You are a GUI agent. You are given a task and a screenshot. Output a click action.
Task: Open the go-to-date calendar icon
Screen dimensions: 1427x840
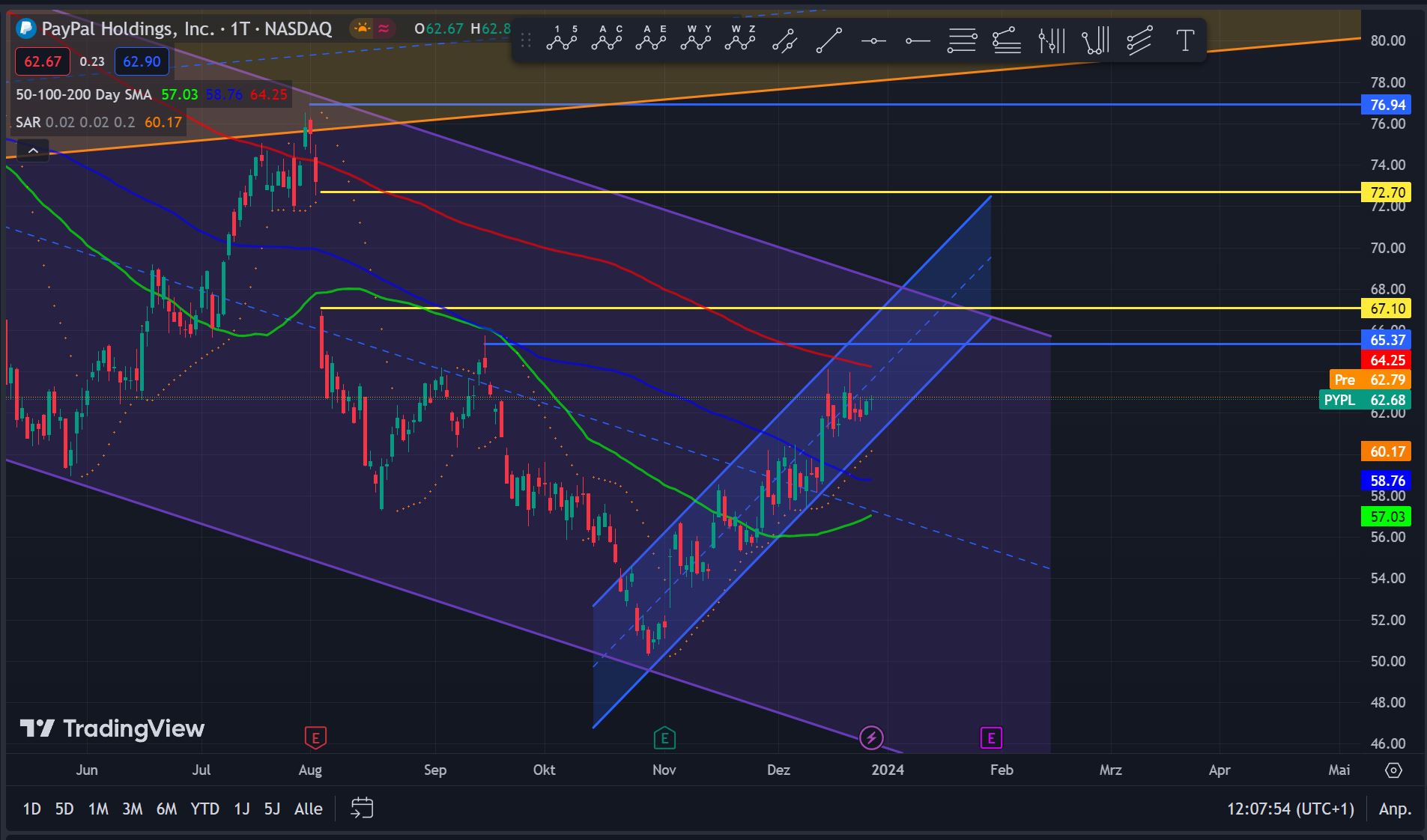tap(362, 809)
